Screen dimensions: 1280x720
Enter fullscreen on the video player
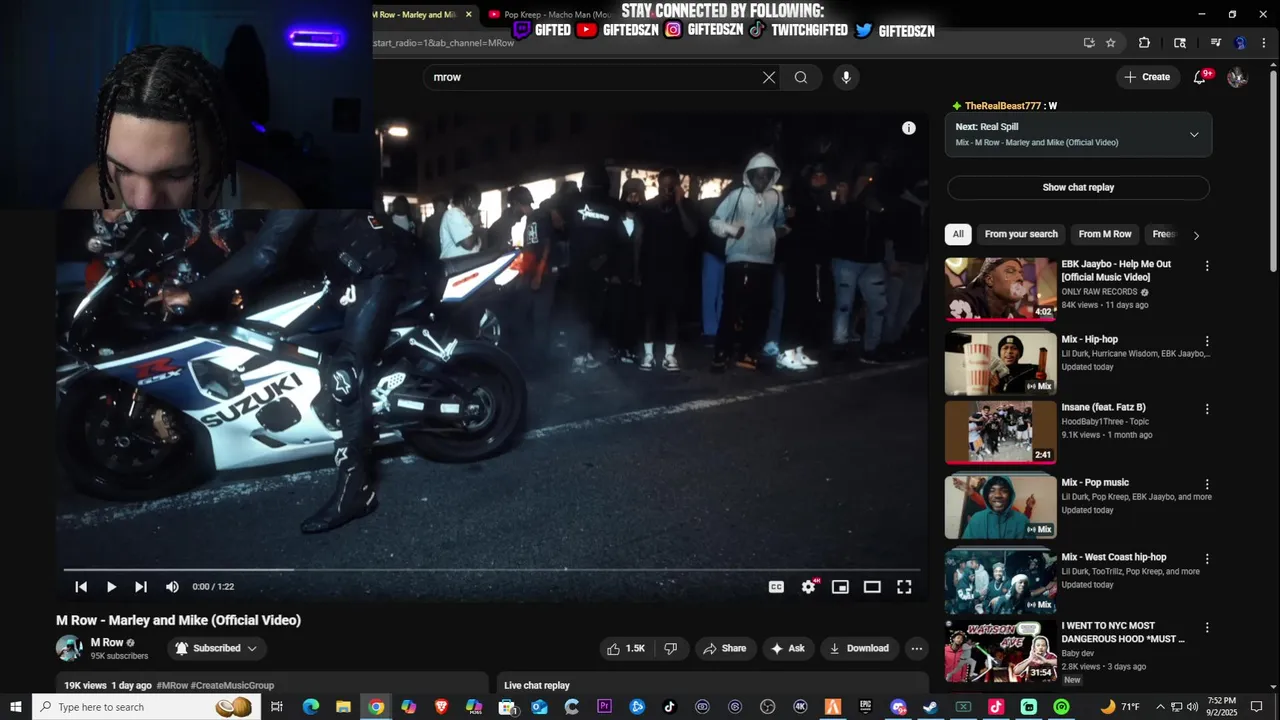click(x=904, y=587)
